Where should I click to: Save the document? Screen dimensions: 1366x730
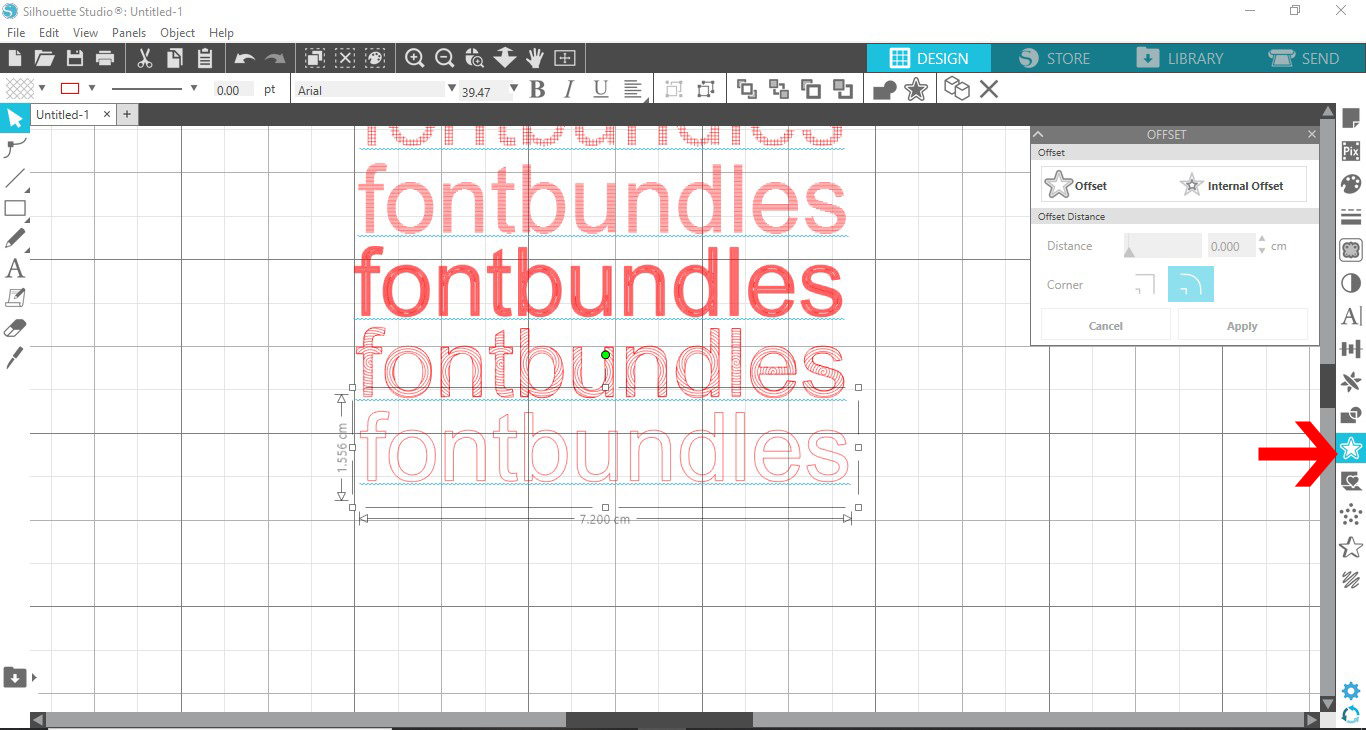coord(74,58)
